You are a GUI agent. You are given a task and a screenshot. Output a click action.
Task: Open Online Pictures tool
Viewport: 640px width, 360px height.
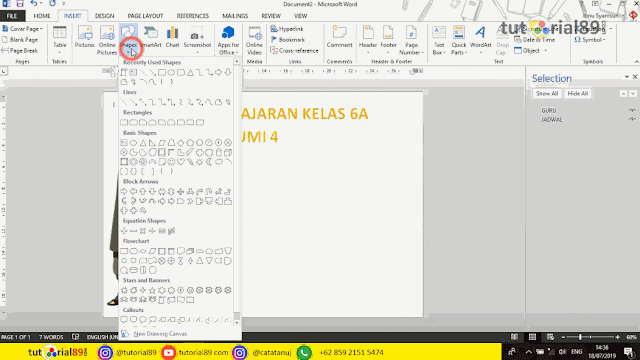pyautogui.click(x=107, y=40)
